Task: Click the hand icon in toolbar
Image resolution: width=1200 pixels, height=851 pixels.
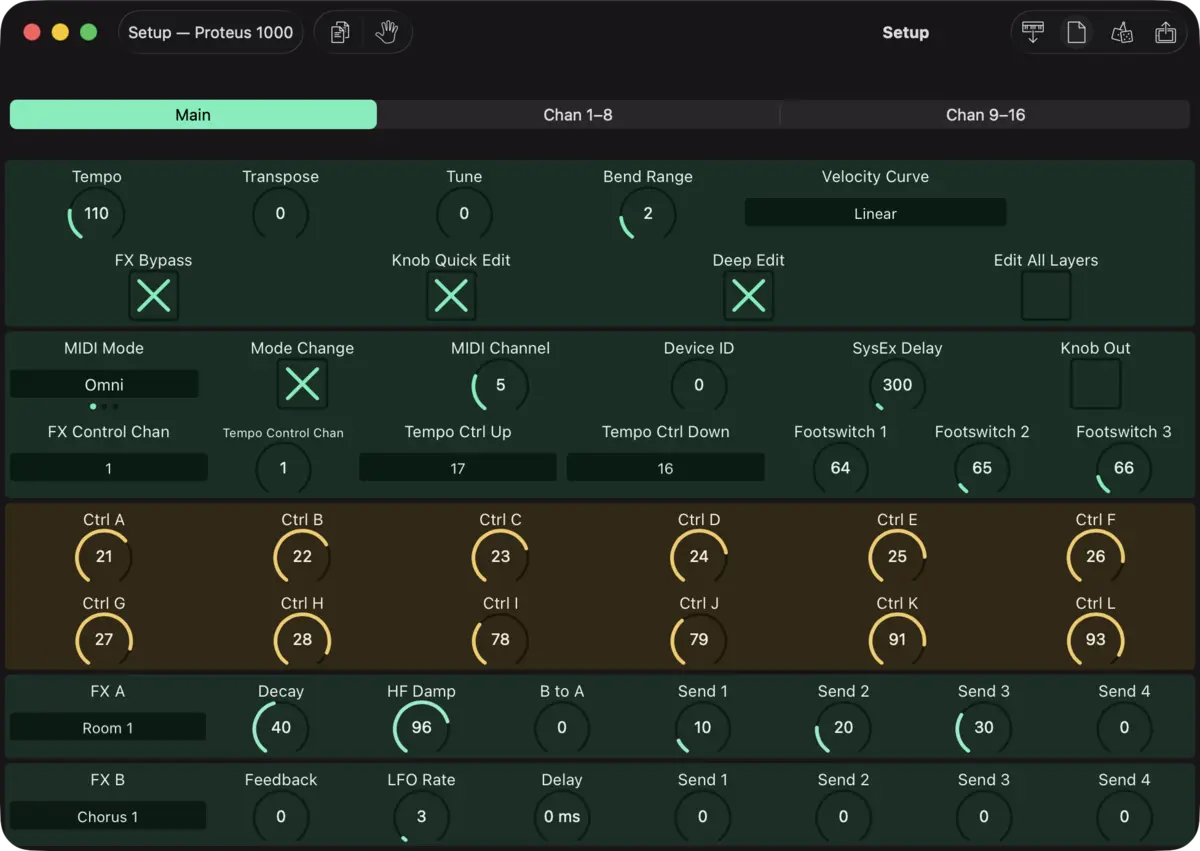Action: (x=387, y=33)
